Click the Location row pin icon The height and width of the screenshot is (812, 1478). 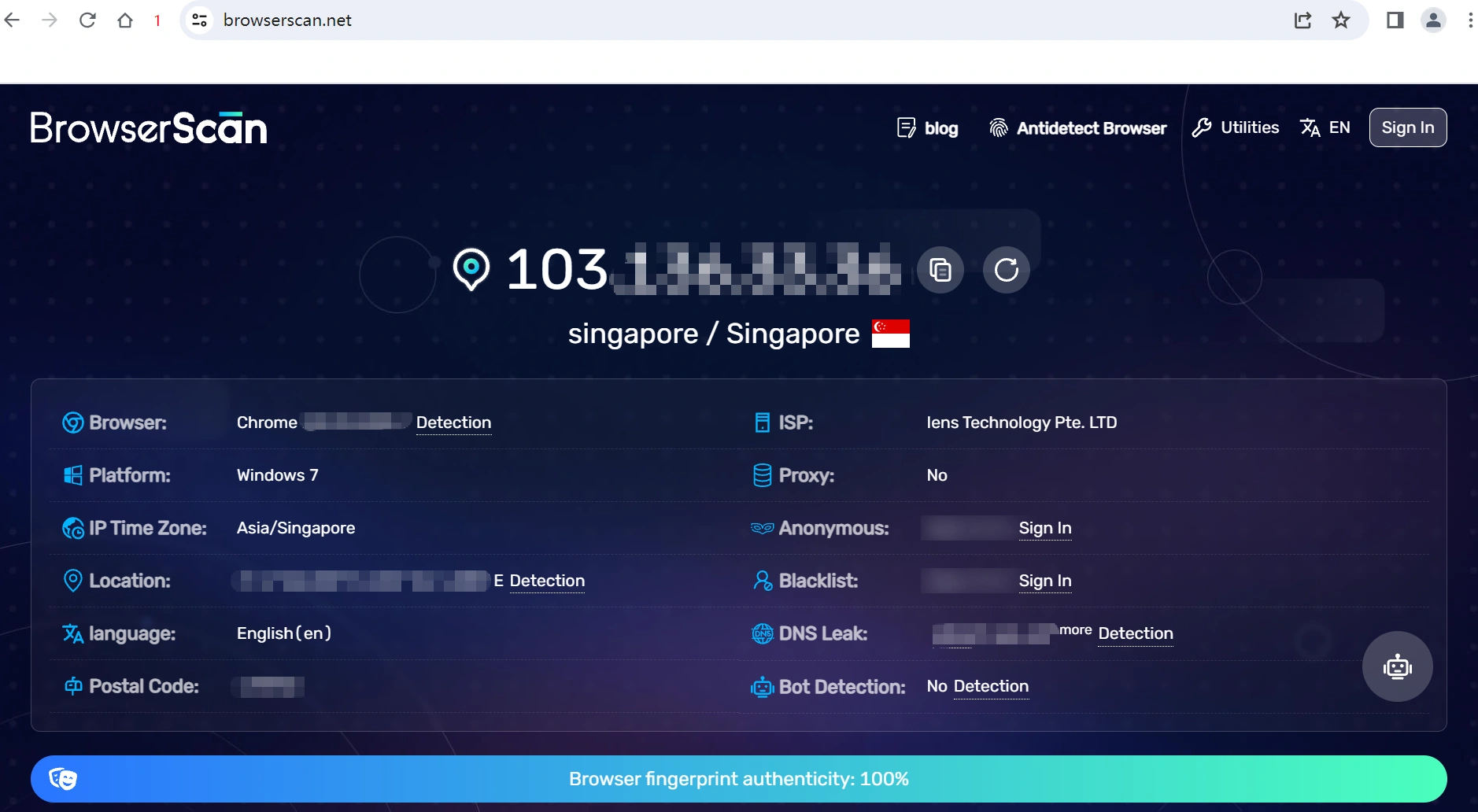point(72,581)
